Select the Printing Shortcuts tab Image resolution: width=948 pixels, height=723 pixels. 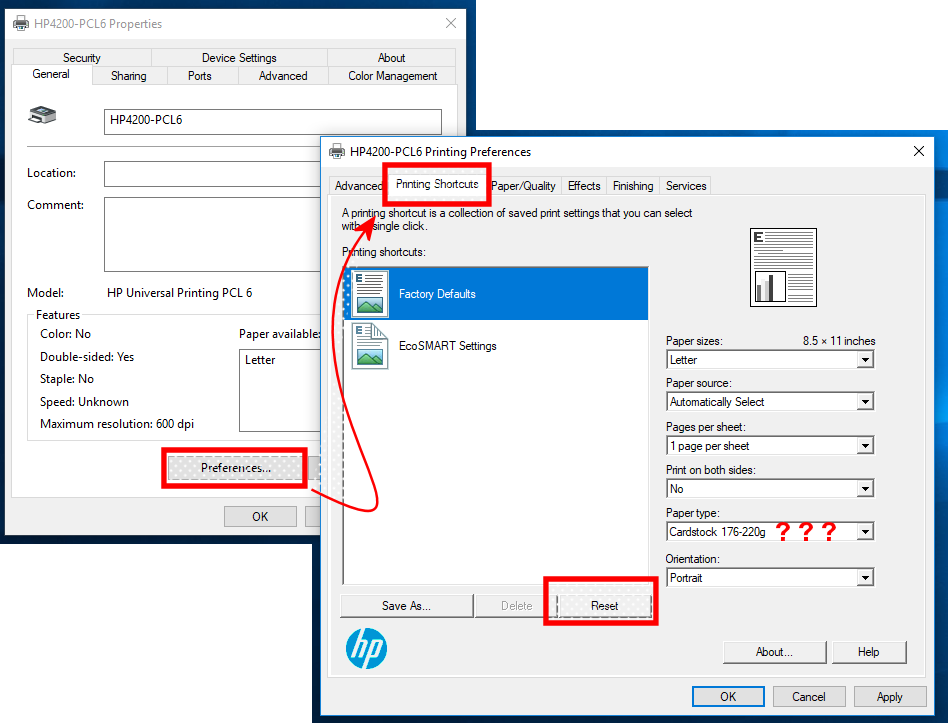tap(437, 184)
